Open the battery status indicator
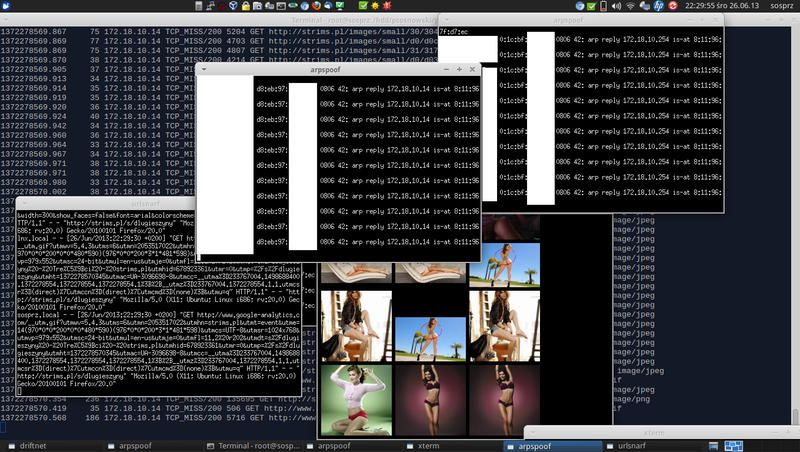The image size is (800, 452). coord(604,6)
